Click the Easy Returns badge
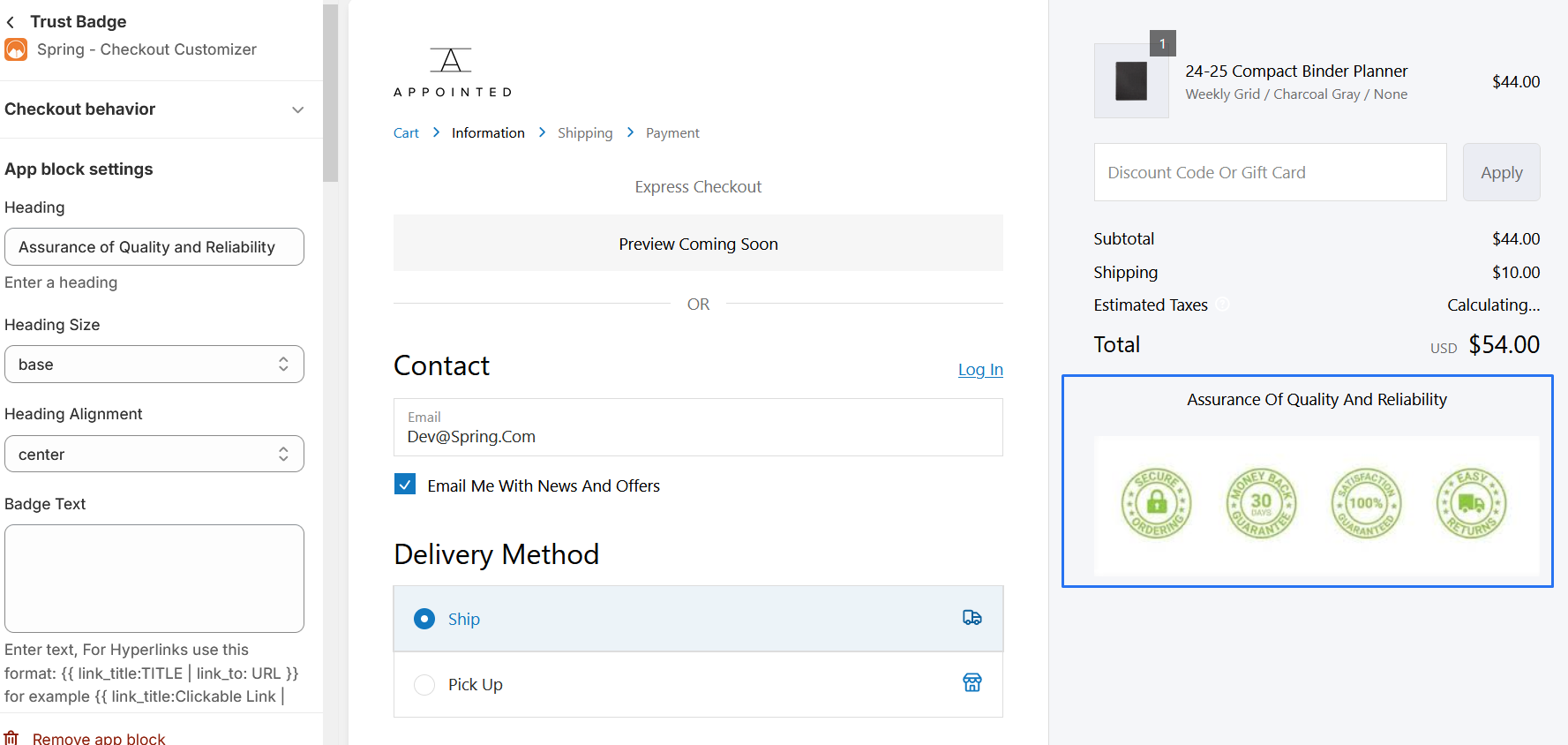The width and height of the screenshot is (1568, 745). click(x=1471, y=504)
